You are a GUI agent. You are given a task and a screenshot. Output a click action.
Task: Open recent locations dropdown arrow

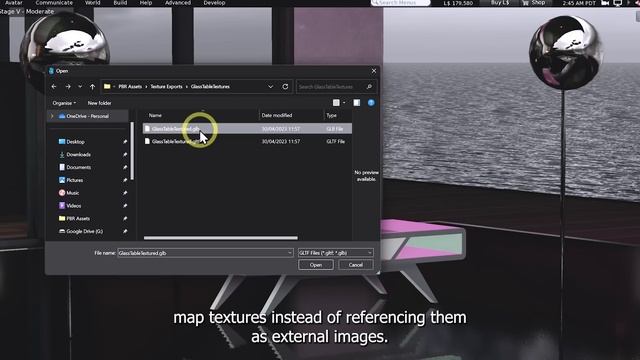point(80,87)
